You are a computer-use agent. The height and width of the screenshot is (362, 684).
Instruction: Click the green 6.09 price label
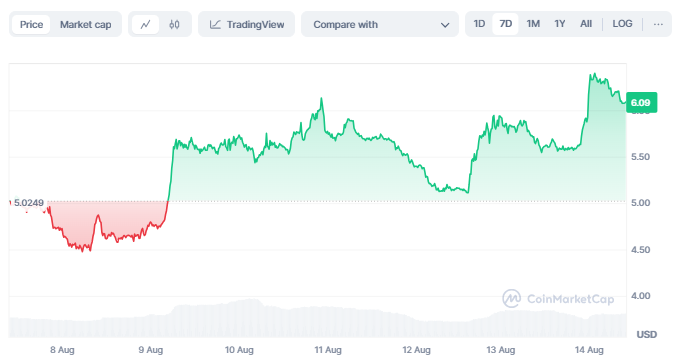click(x=641, y=102)
